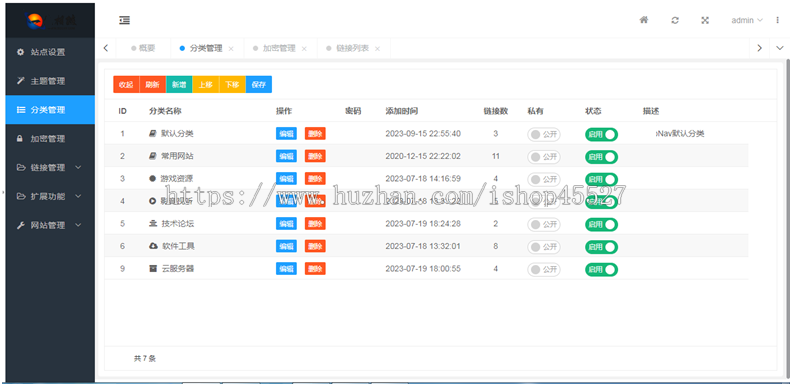Click the circle icon beside 游戏资源
Viewport: 792px width, 386px height.
[x=153, y=178]
